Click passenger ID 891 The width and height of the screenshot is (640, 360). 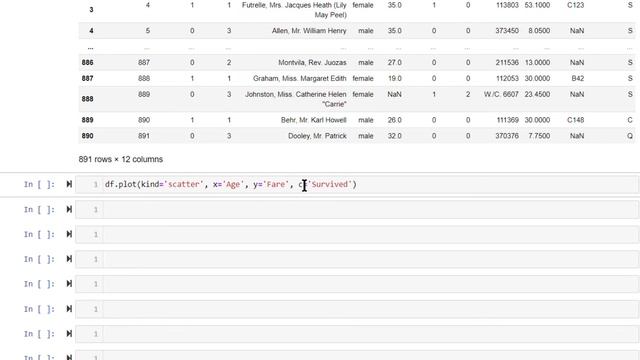144,136
